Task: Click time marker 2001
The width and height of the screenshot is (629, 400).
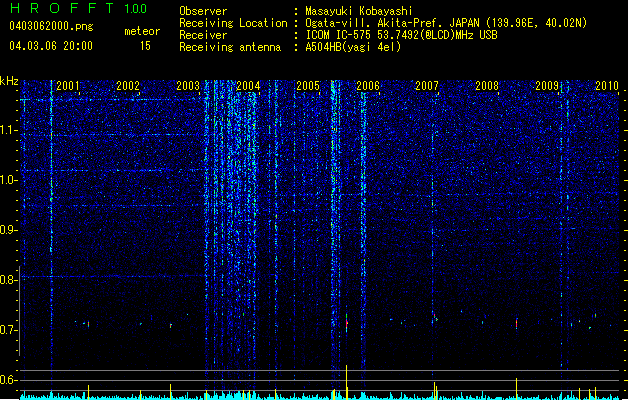Action: click(68, 85)
